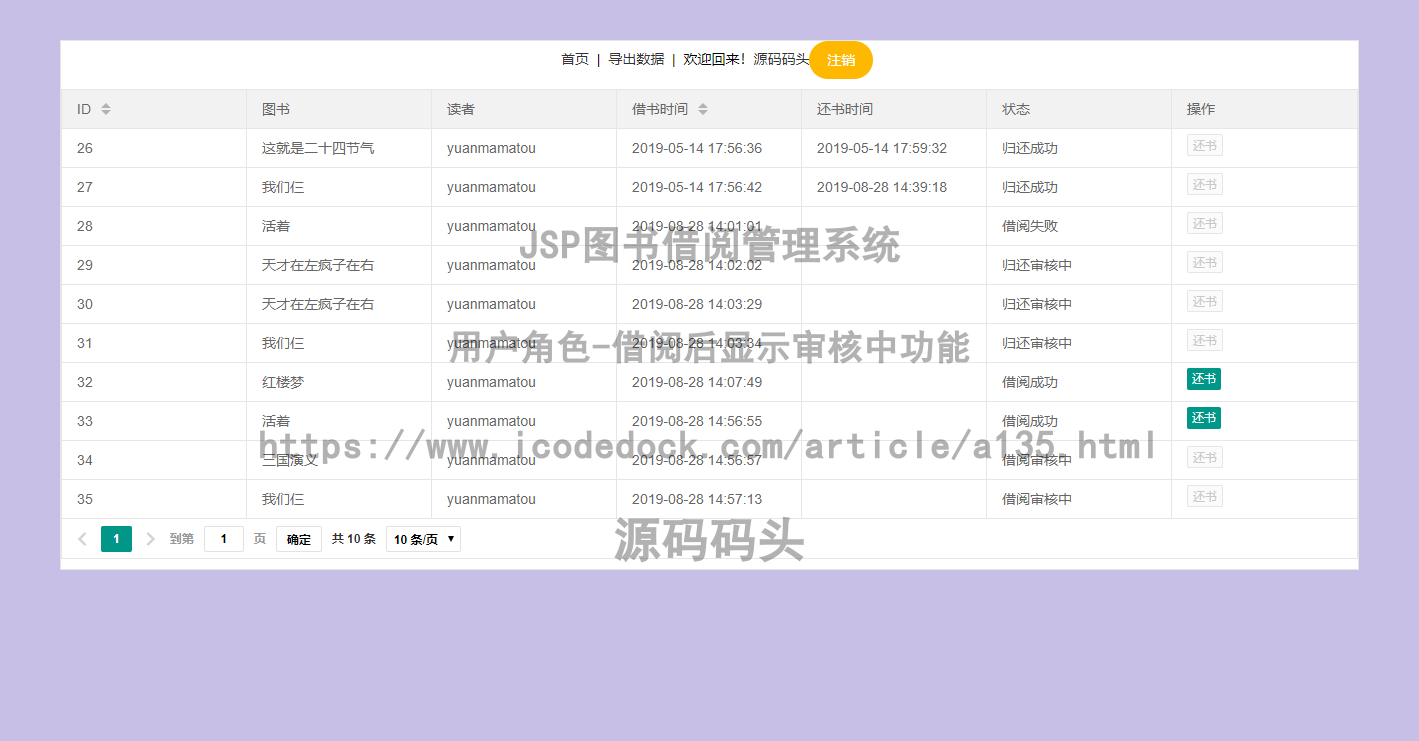This screenshot has width=1419, height=741.
Task: Go to the next page using right chevron
Action: 150,538
